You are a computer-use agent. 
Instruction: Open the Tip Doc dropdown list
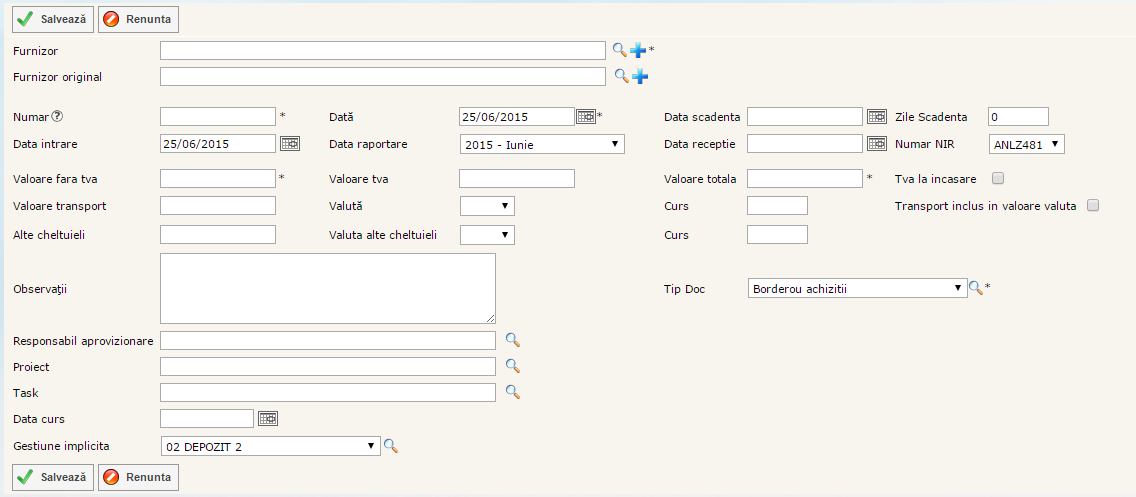[x=857, y=288]
